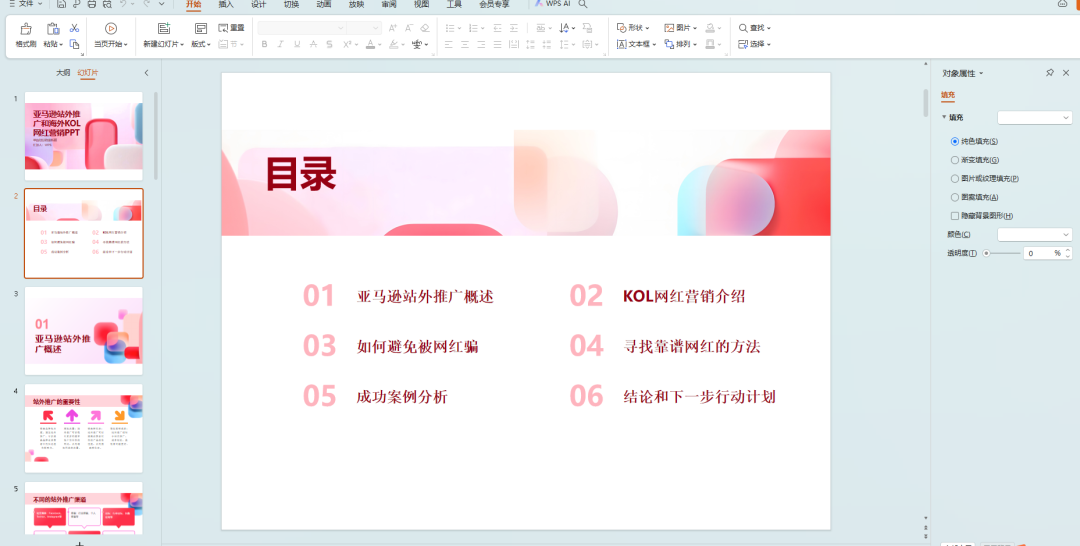The height and width of the screenshot is (546, 1080).
Task: Select slide 3 thumbnail
Action: [x=84, y=331]
